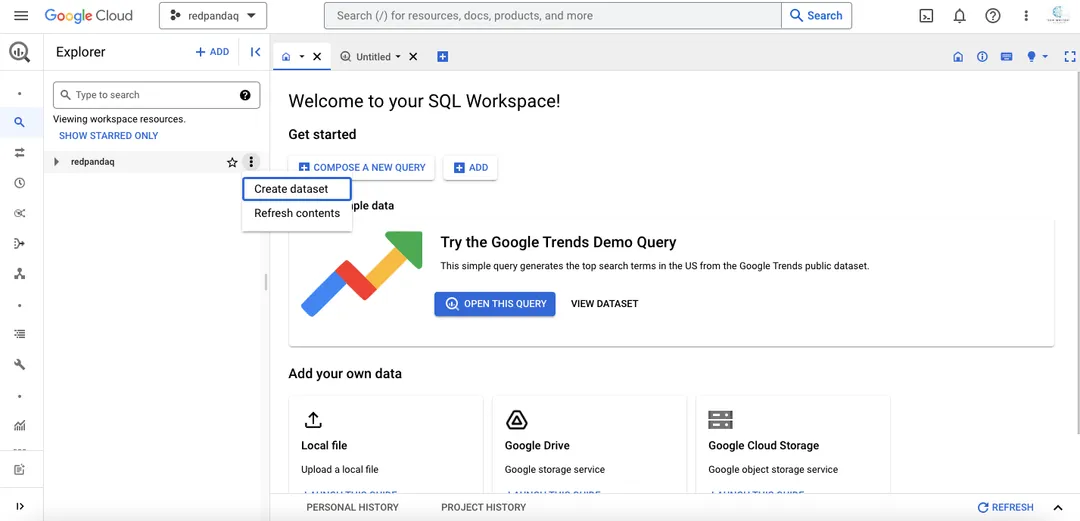Image resolution: width=1080 pixels, height=521 pixels.
Task: Star the redpandaq project
Action: (x=232, y=162)
